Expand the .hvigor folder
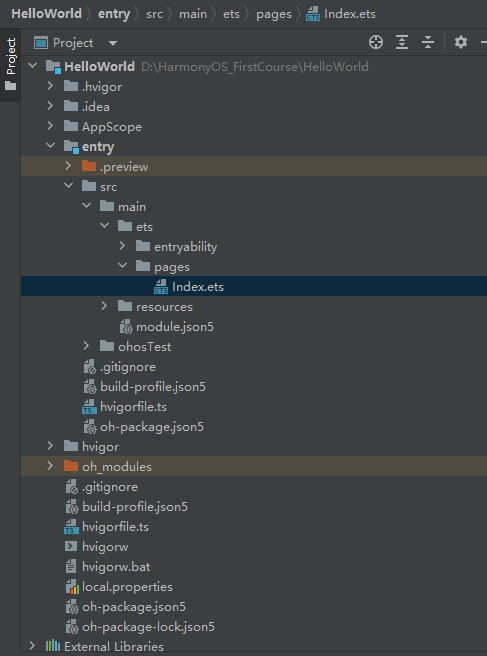Screen dimensions: 487x656 (50, 86)
